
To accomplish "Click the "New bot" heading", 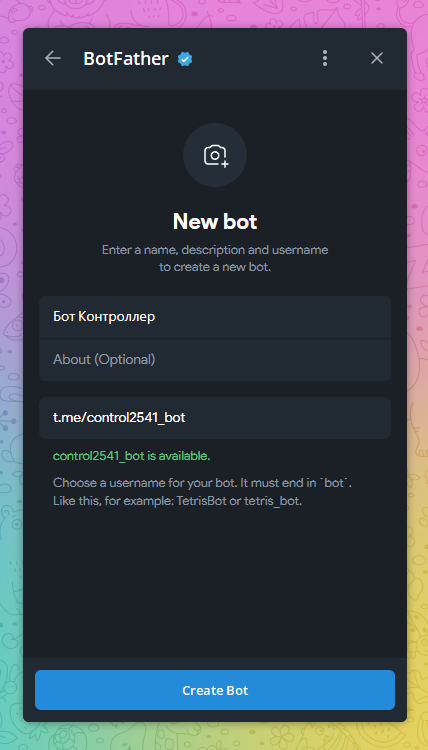I will tap(215, 222).
